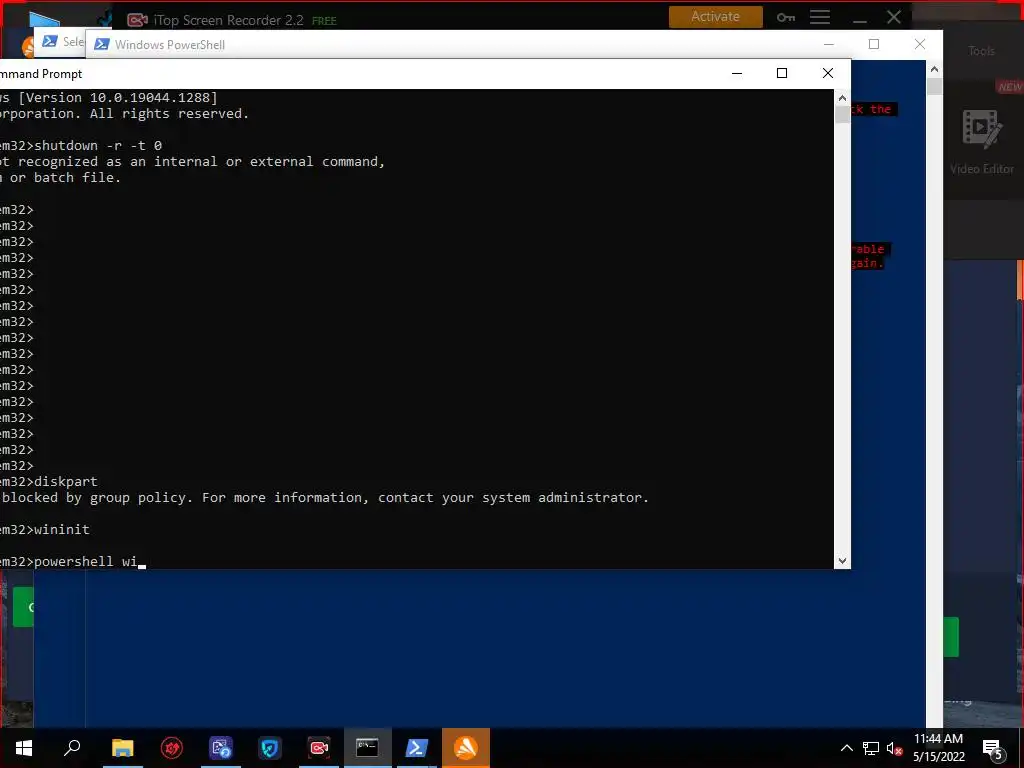Open the key icon in iTop Screen Recorder
1024x768 pixels.
click(x=786, y=18)
